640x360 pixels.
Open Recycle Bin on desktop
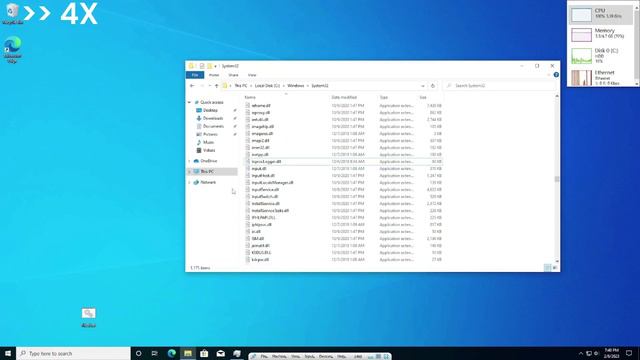coord(12,13)
